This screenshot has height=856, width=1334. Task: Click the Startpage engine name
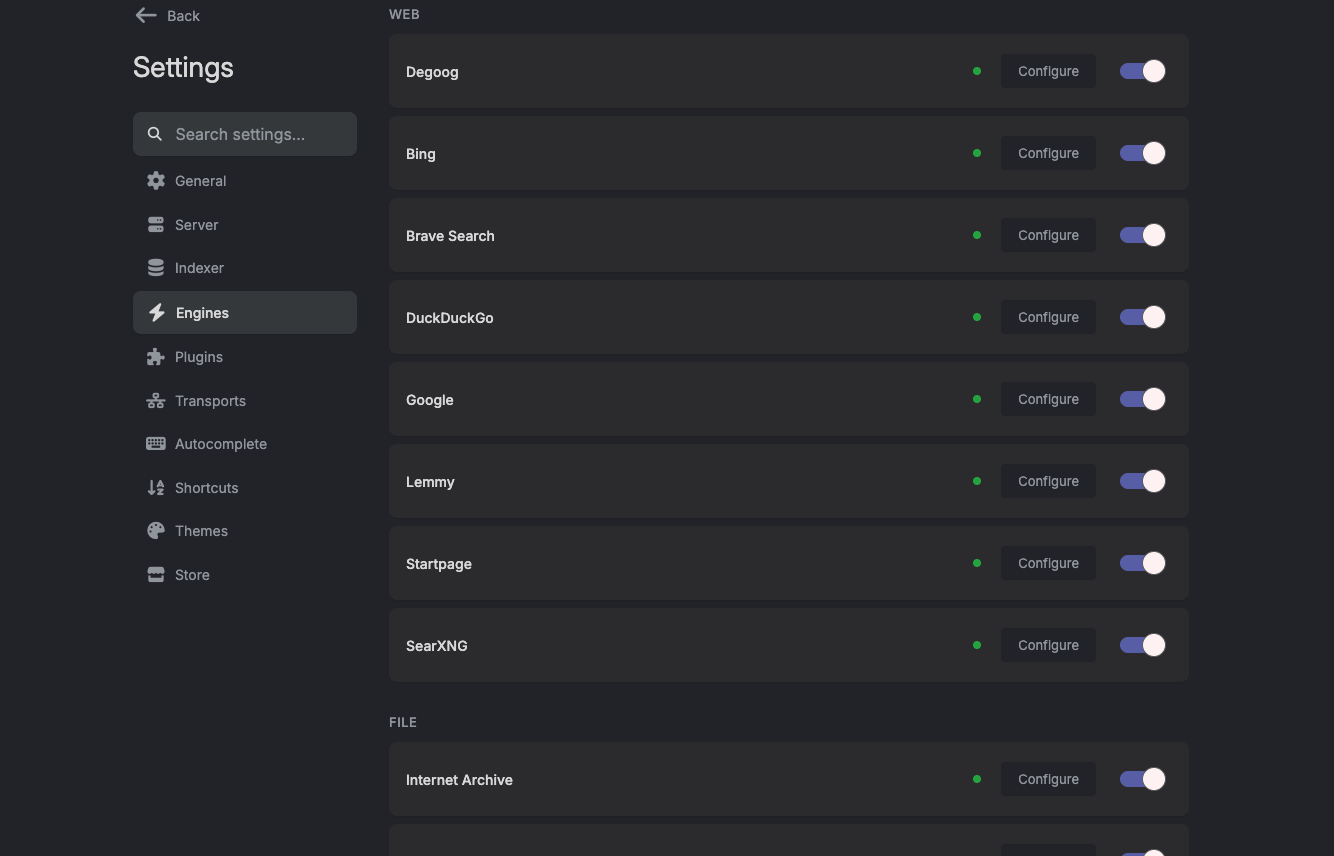(439, 564)
